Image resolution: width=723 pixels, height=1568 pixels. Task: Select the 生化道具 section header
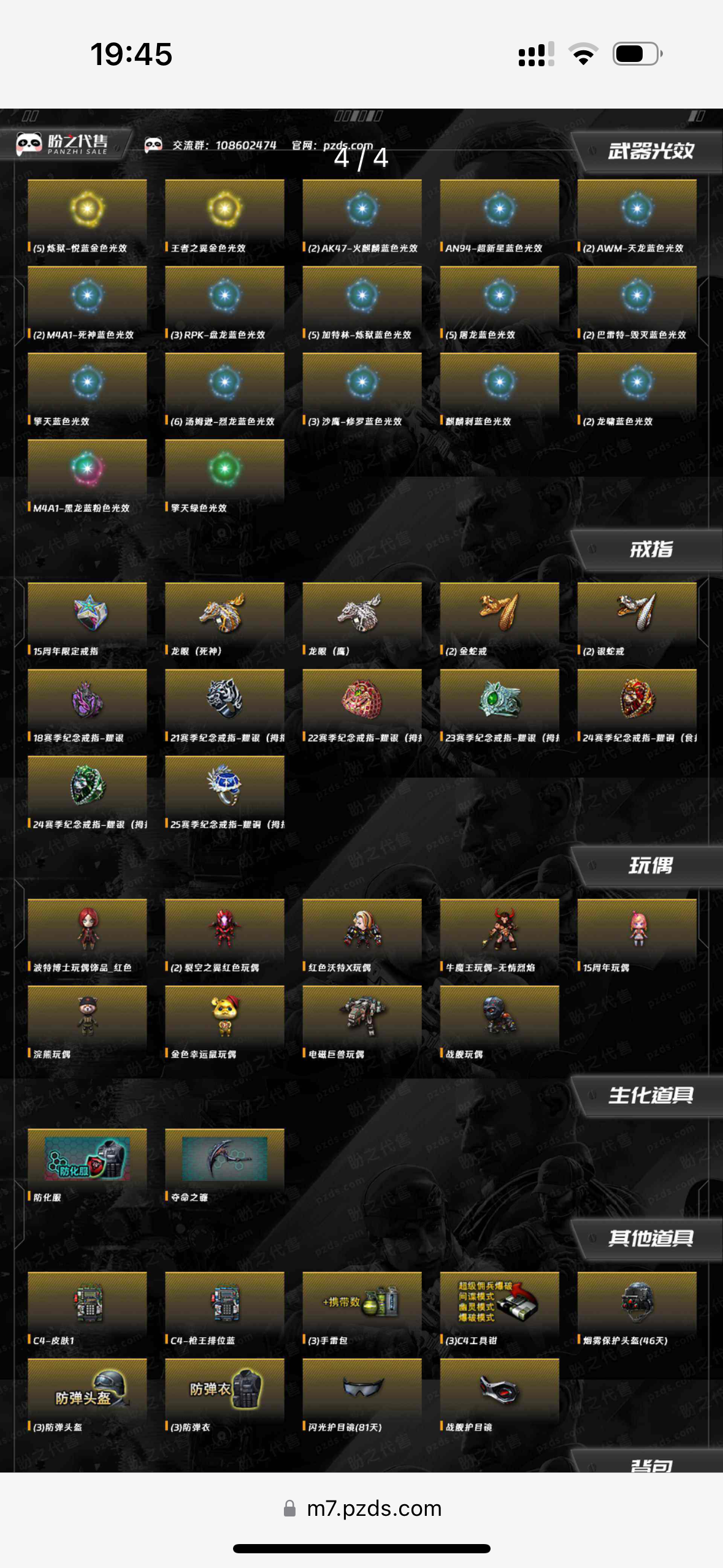[x=650, y=1095]
